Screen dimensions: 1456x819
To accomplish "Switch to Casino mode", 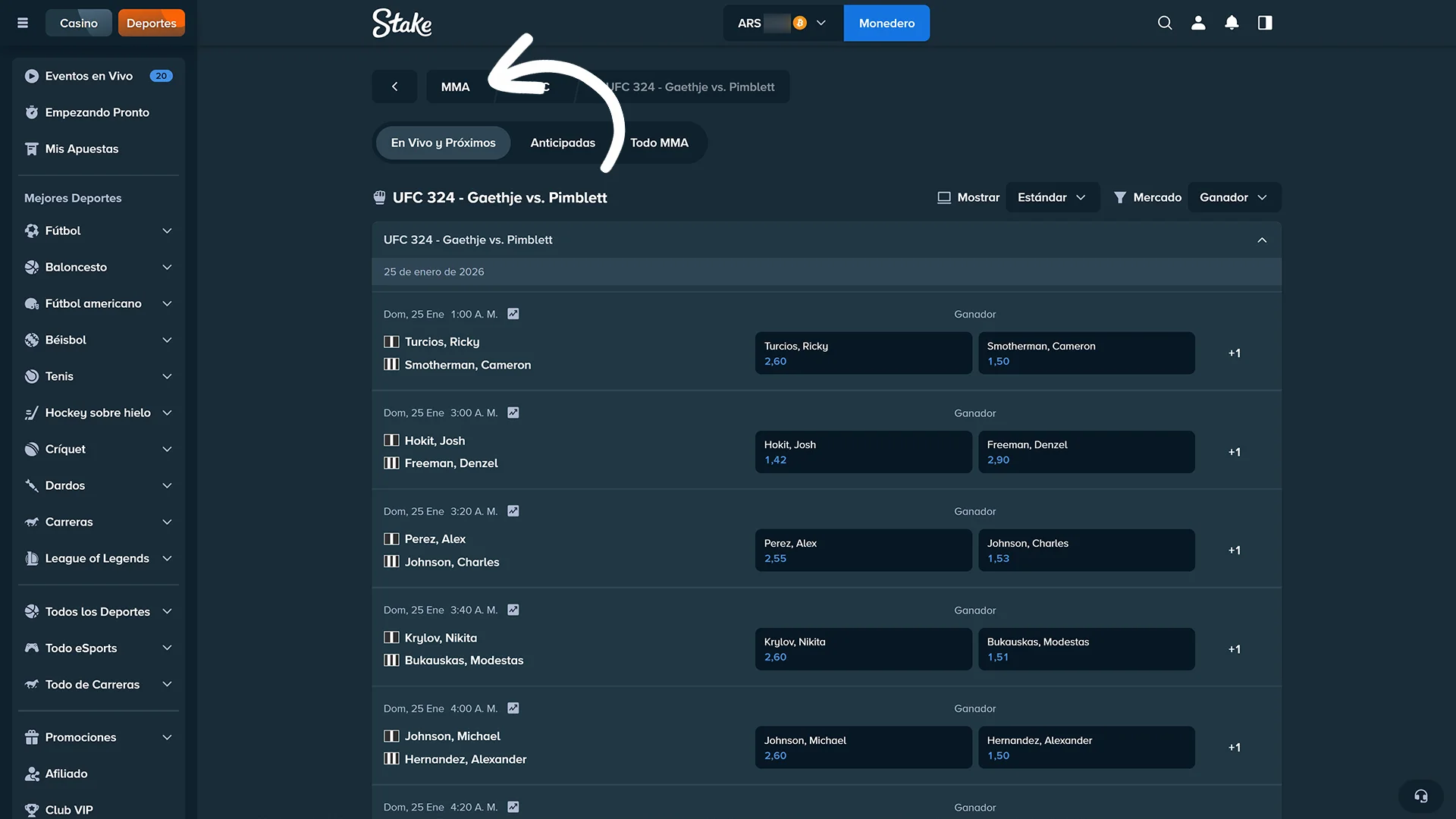I will point(78,23).
